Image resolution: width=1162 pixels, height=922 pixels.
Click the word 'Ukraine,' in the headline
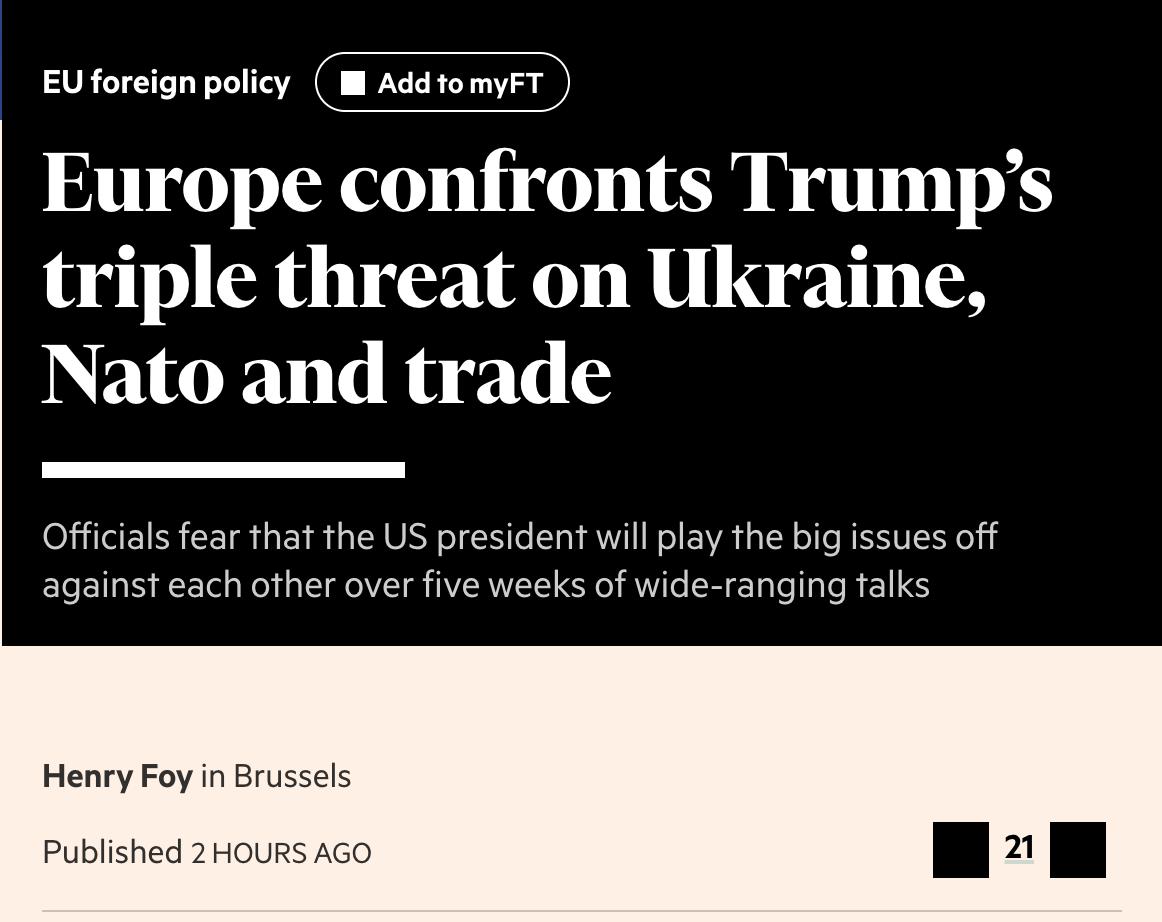pyautogui.click(x=817, y=278)
